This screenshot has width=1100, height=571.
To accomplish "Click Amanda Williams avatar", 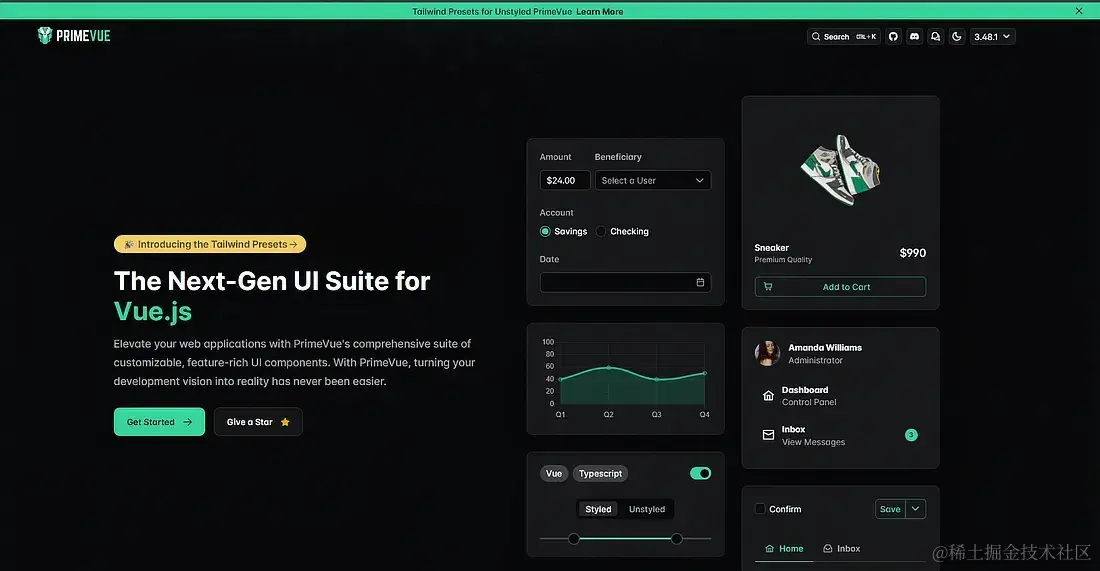I will 767,353.
